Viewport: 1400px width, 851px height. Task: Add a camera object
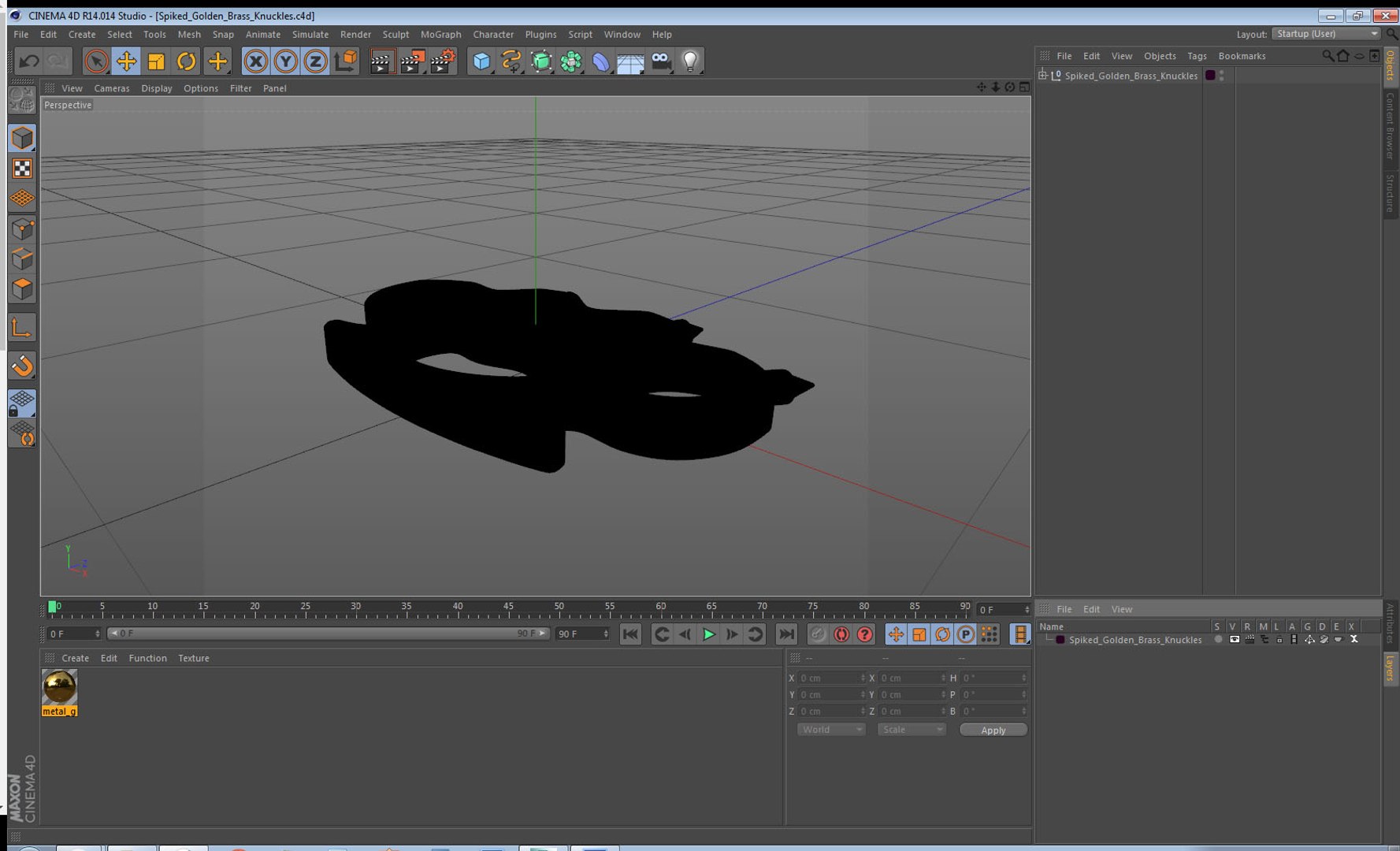(661, 61)
